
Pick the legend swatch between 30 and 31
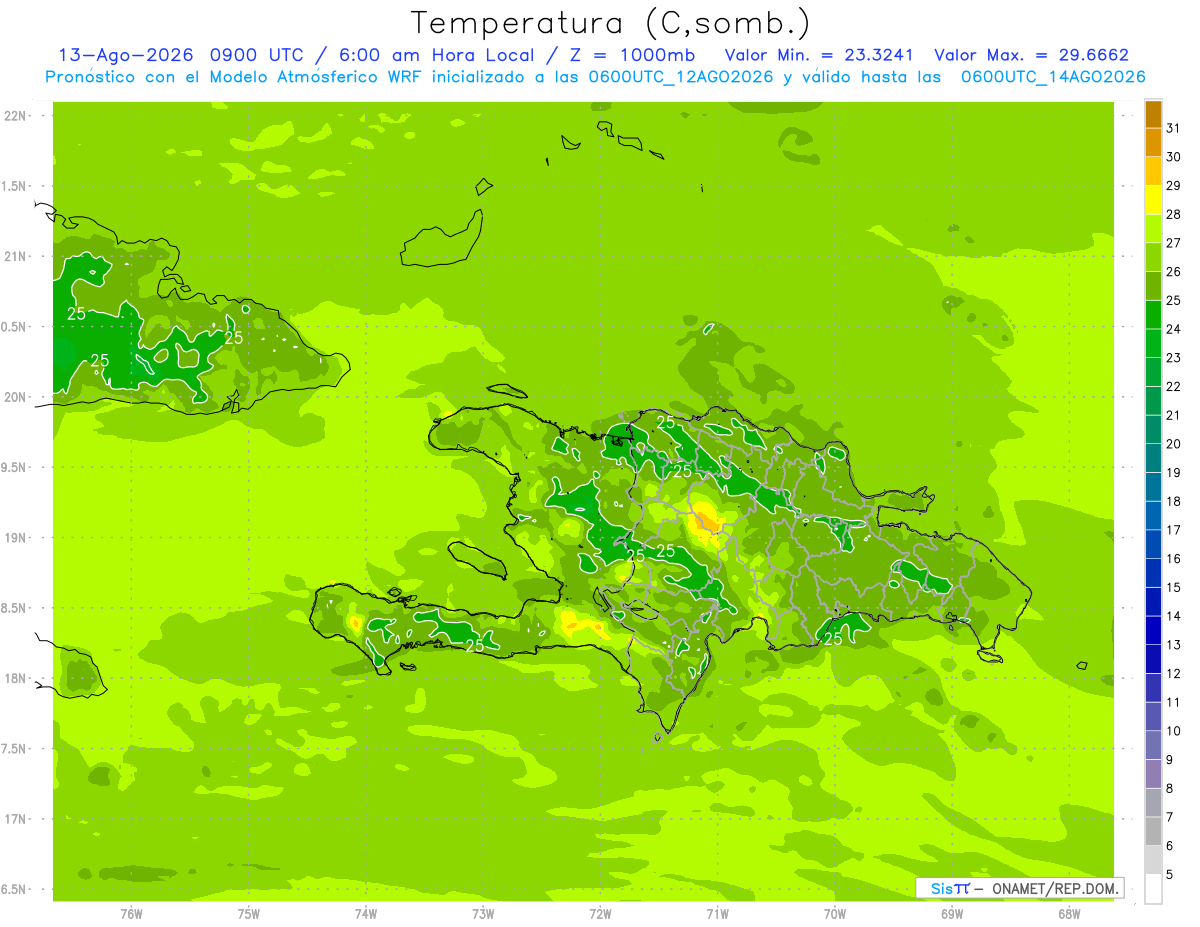coord(1153,142)
